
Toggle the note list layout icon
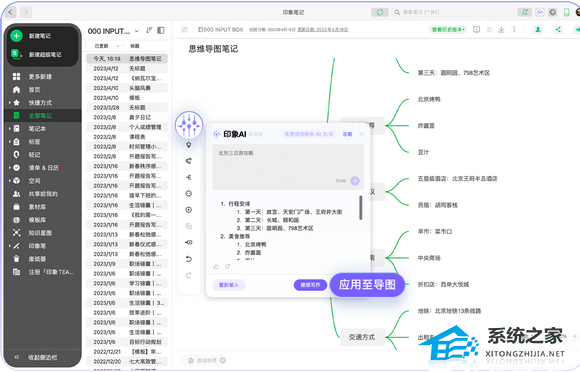[x=161, y=30]
